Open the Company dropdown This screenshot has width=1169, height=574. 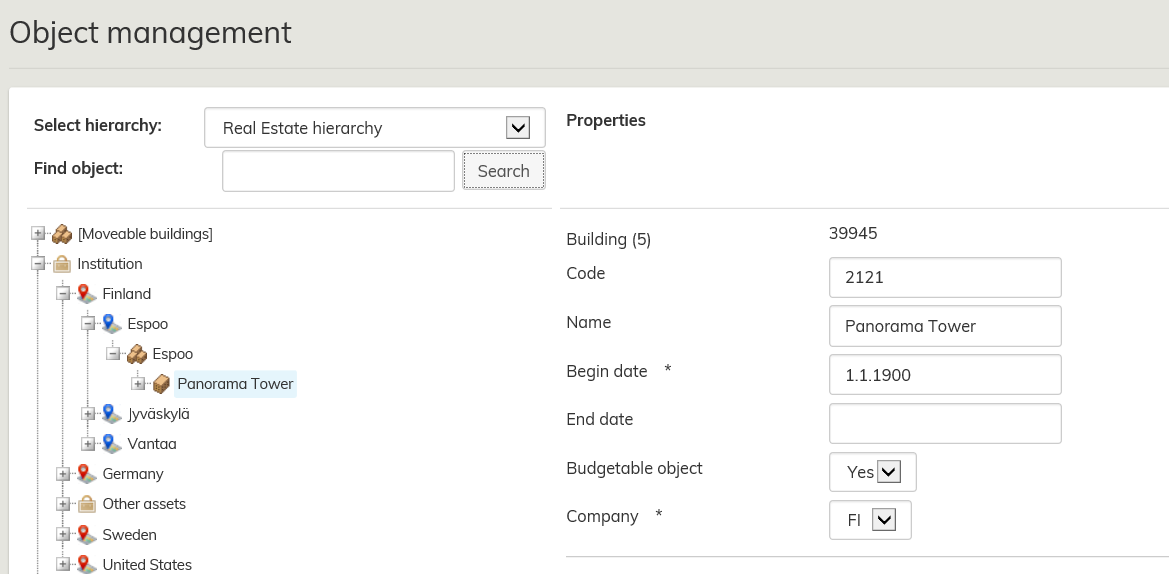(883, 520)
